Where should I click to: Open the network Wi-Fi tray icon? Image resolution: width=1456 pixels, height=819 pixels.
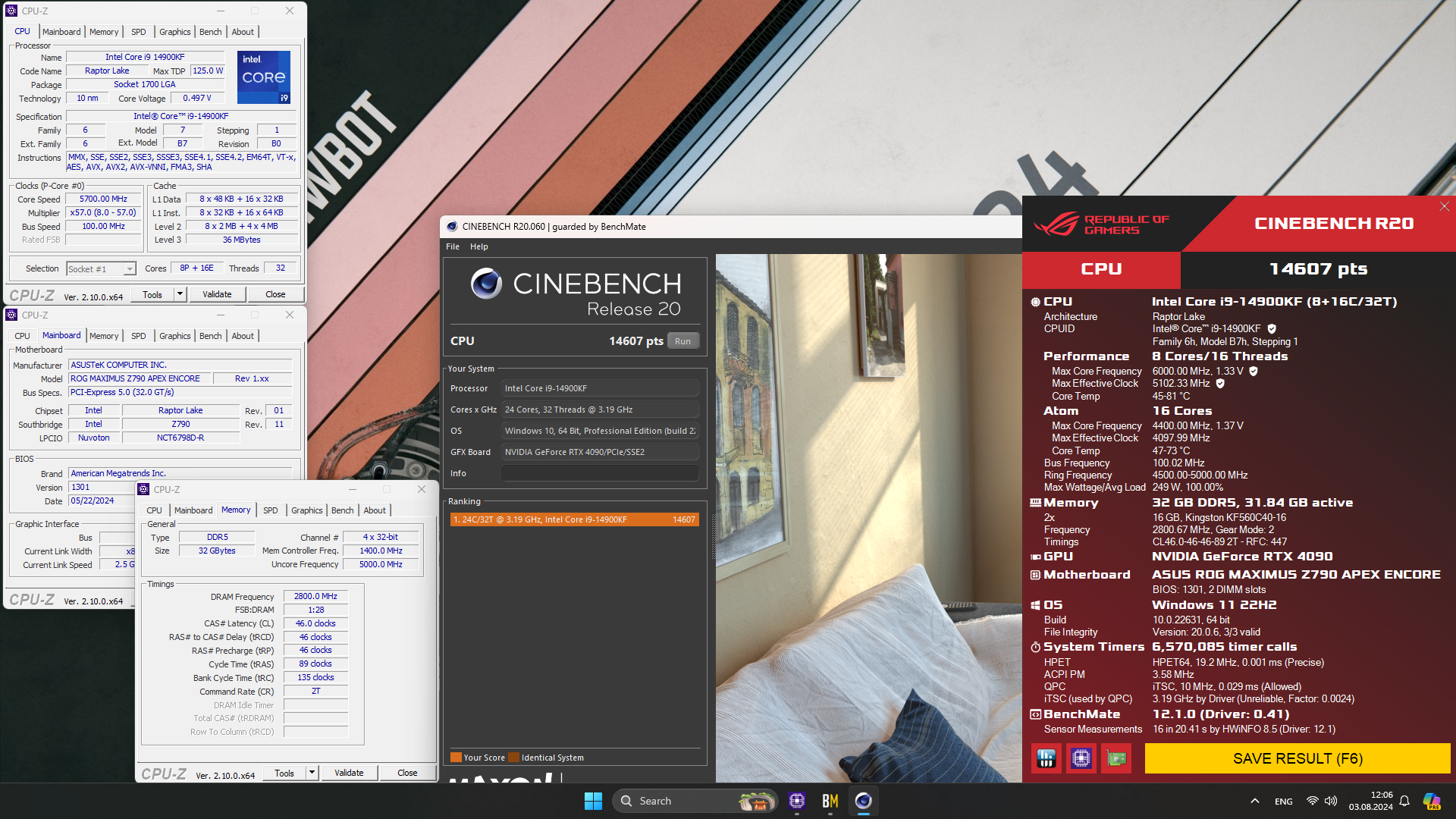[x=1312, y=801]
